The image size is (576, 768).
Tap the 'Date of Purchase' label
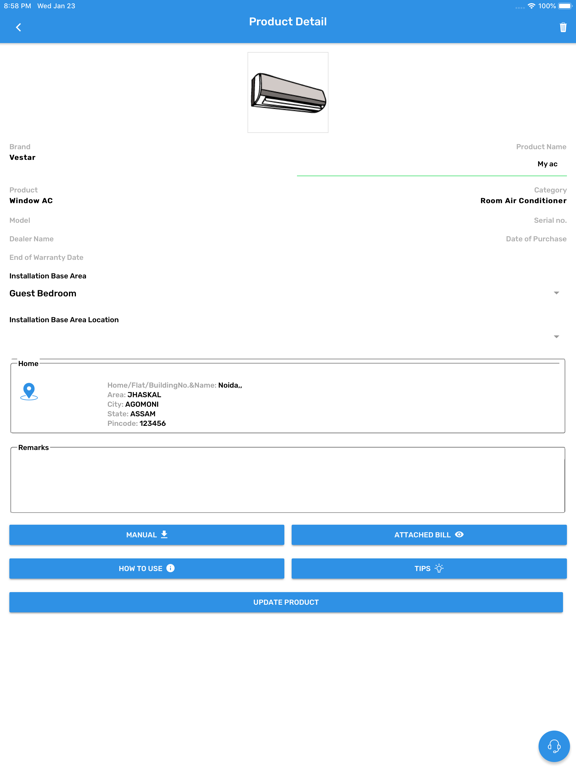(536, 239)
